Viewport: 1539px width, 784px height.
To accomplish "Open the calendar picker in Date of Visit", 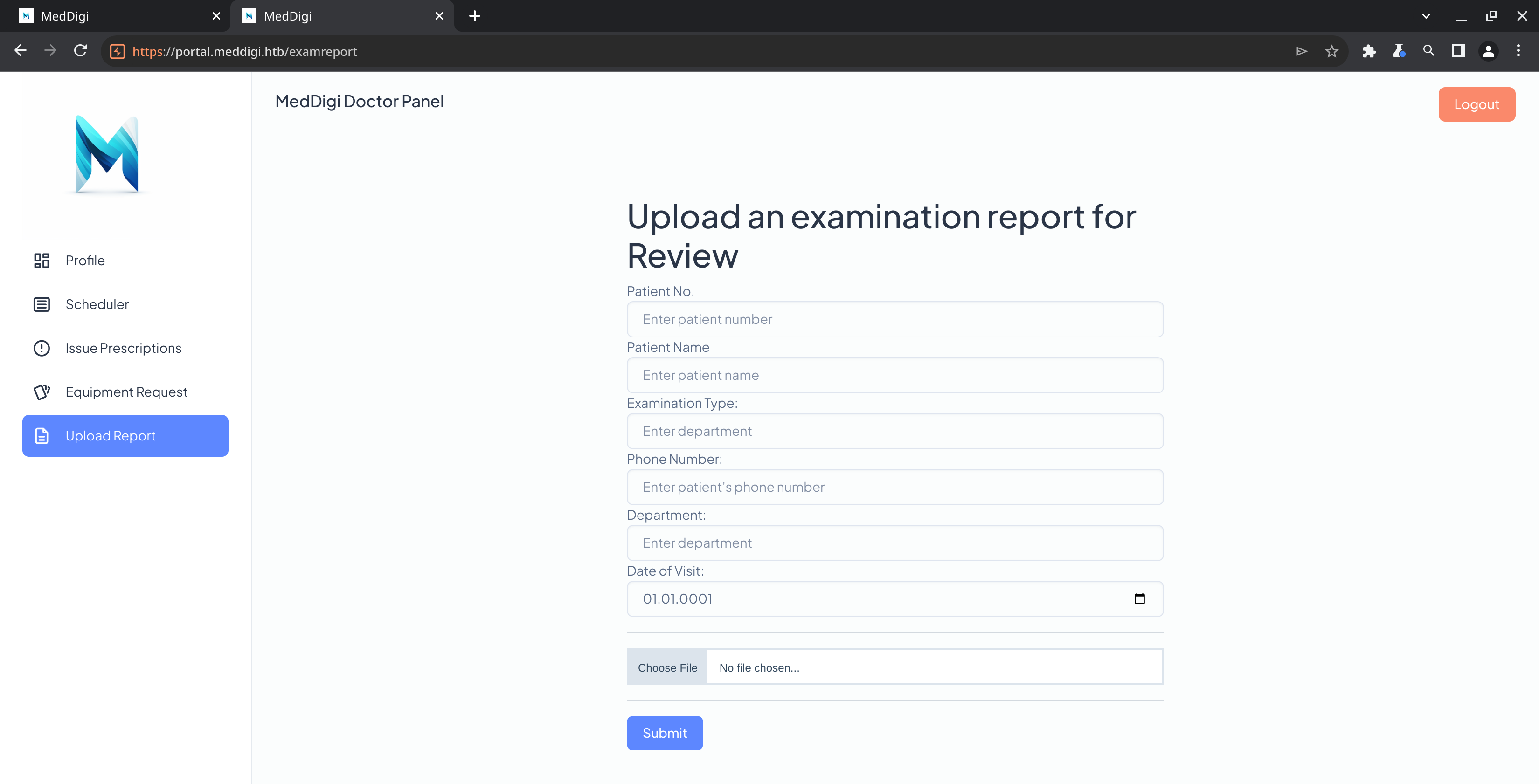I will (x=1139, y=598).
